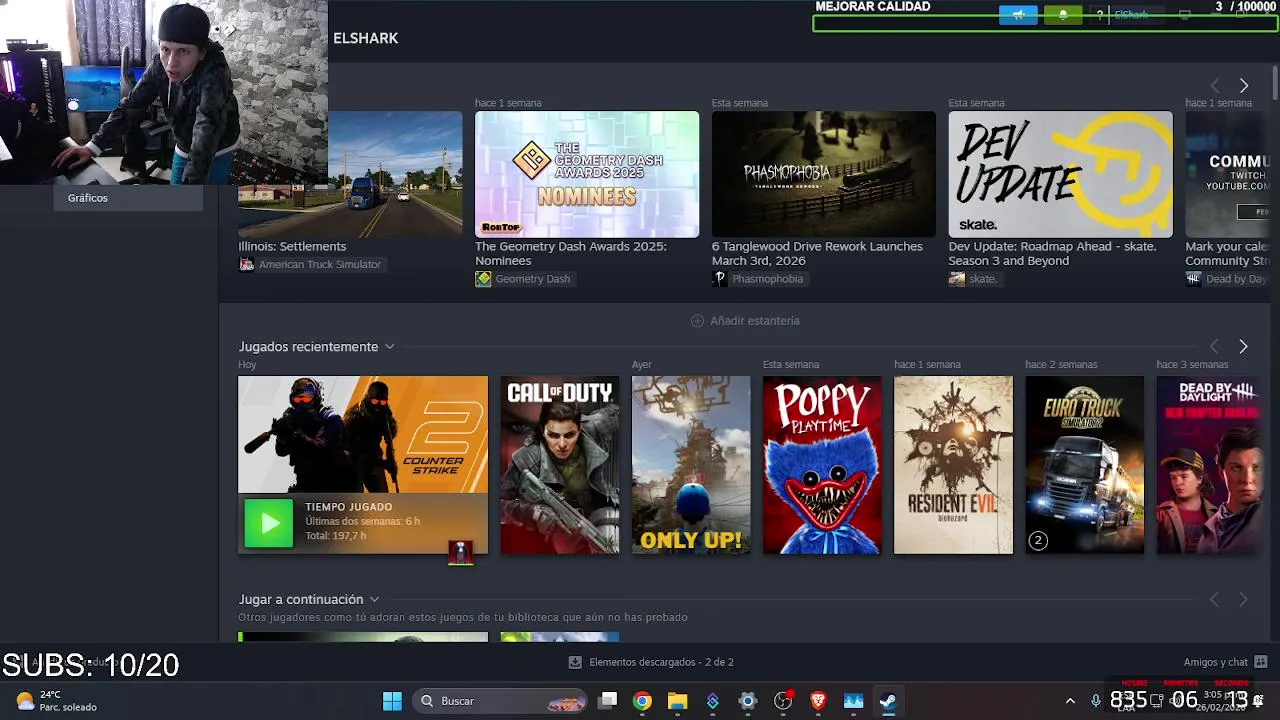
Task: Click the friend avatar on Counter-Strike 2 card
Action: click(x=461, y=552)
